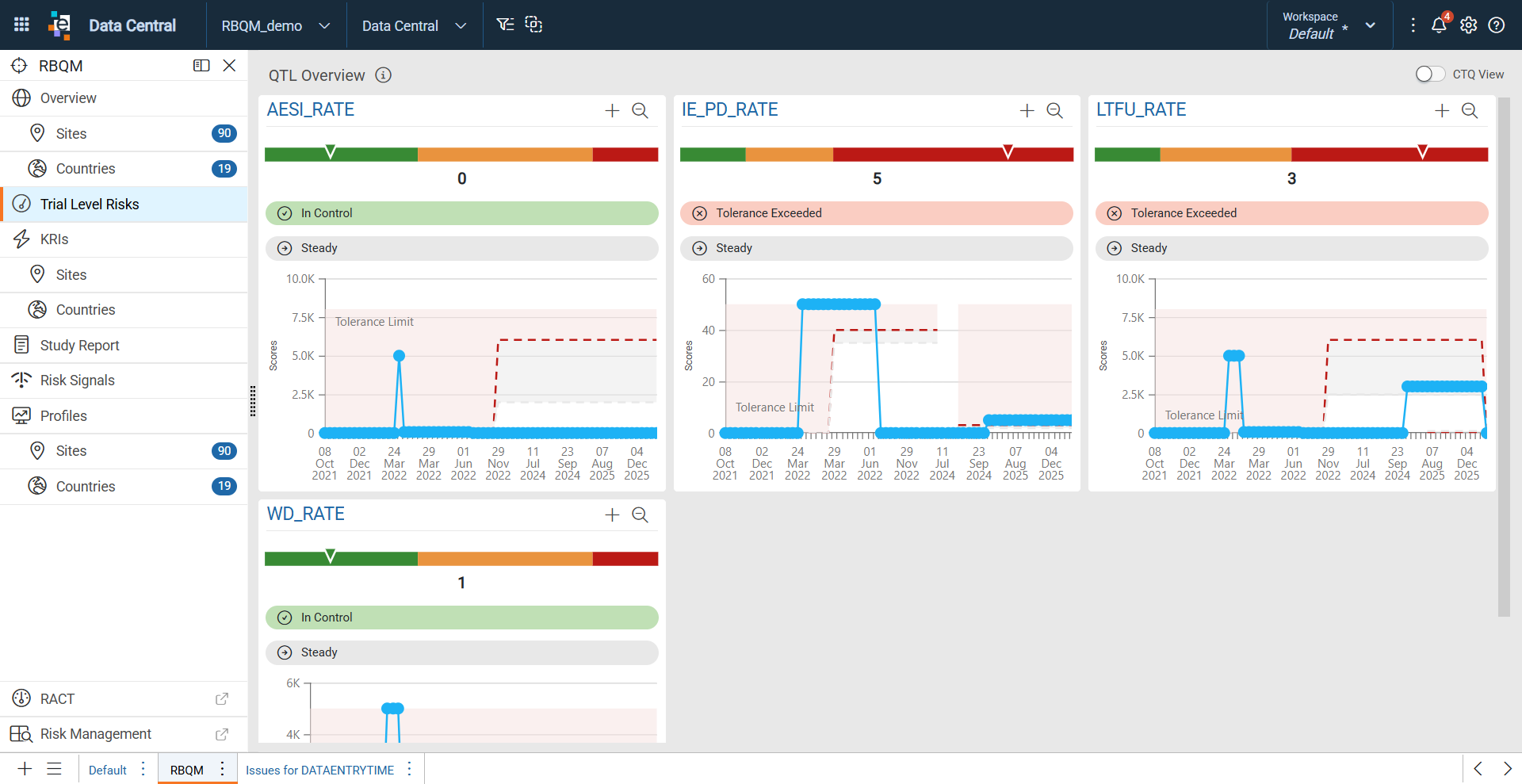
Task: Open Risk Signals in the sidebar
Action: [x=124, y=381]
